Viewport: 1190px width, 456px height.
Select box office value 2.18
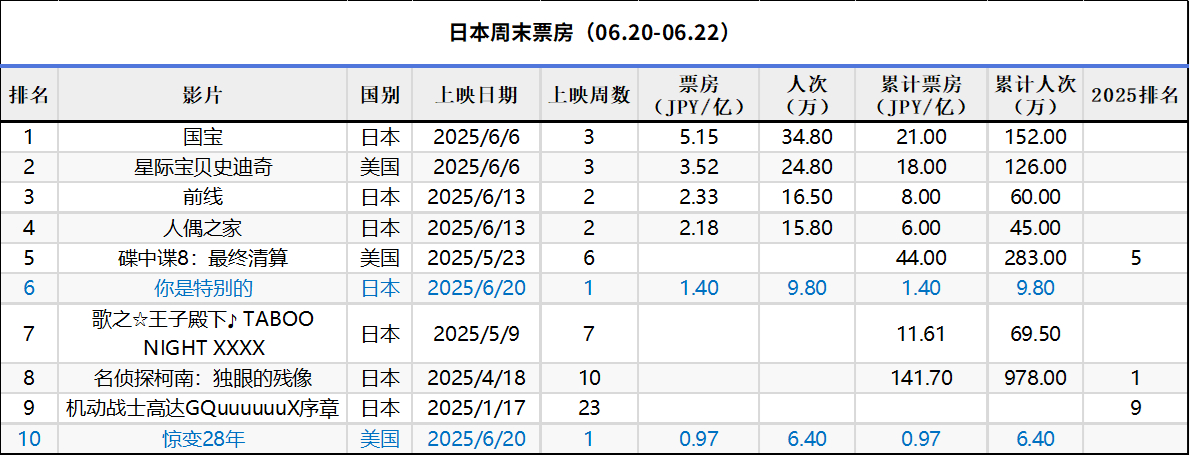pos(699,228)
